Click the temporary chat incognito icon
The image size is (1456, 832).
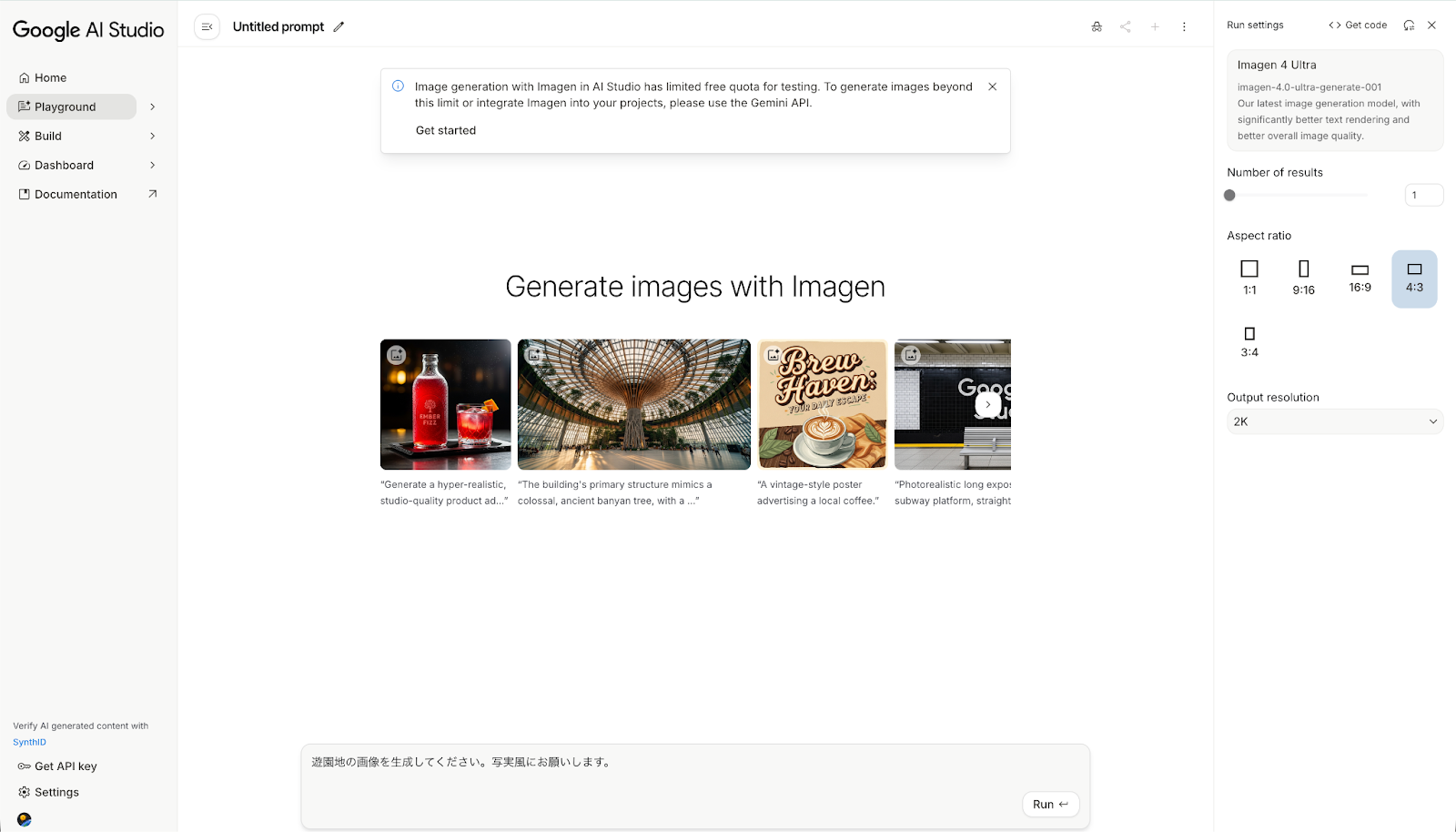1097,26
